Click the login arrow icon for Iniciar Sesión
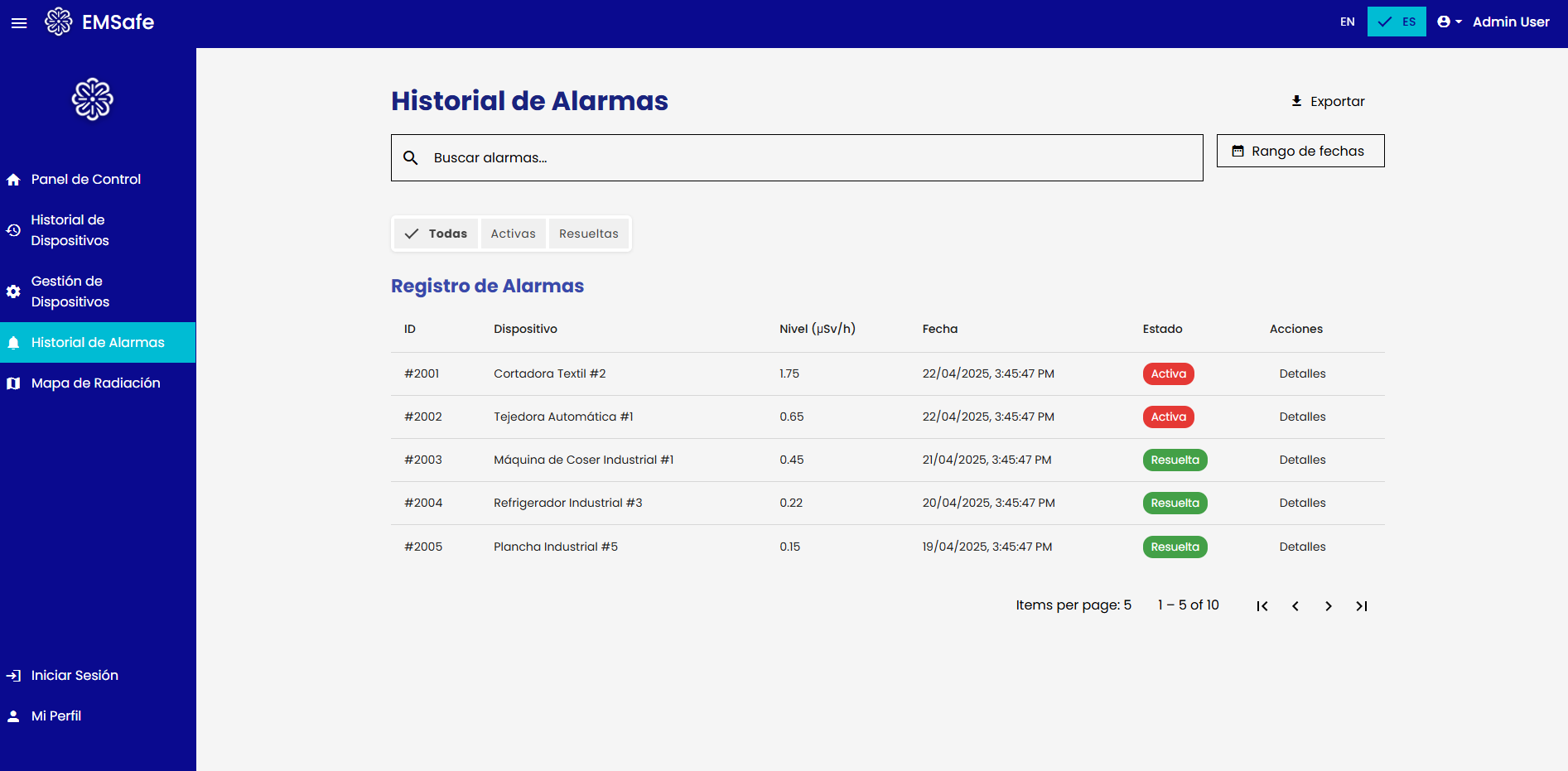1568x771 pixels. [13, 676]
